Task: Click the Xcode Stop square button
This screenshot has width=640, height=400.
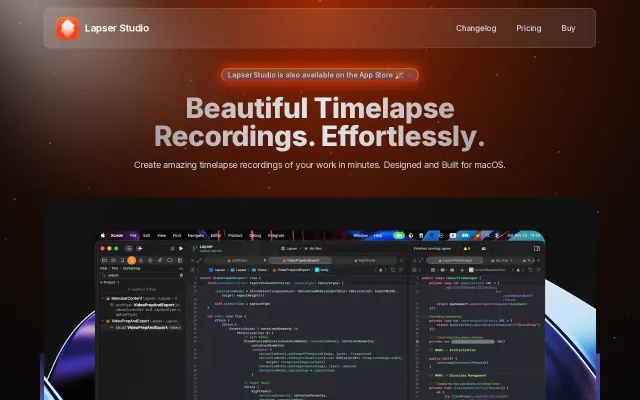Action: point(172,248)
